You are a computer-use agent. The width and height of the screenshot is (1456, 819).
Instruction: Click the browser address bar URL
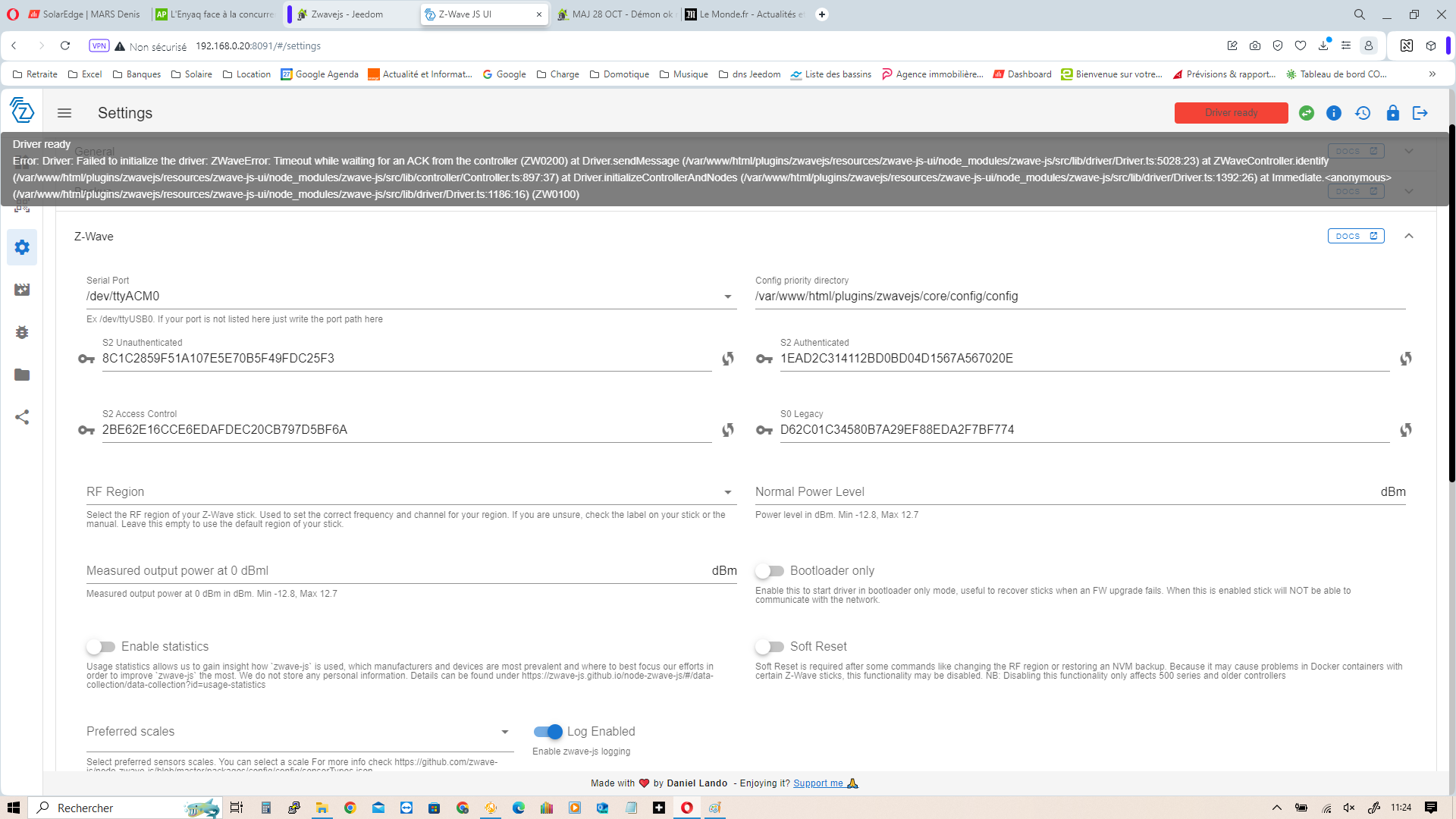point(259,45)
